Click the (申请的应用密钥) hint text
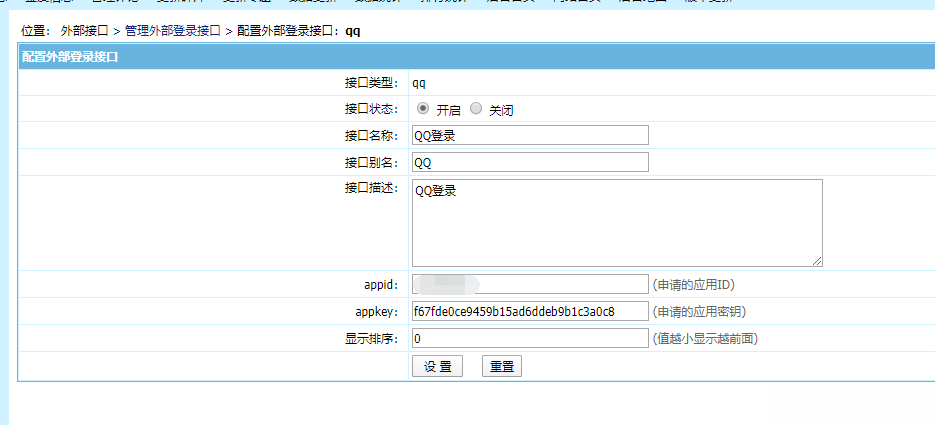This screenshot has width=935, height=425. point(699,312)
